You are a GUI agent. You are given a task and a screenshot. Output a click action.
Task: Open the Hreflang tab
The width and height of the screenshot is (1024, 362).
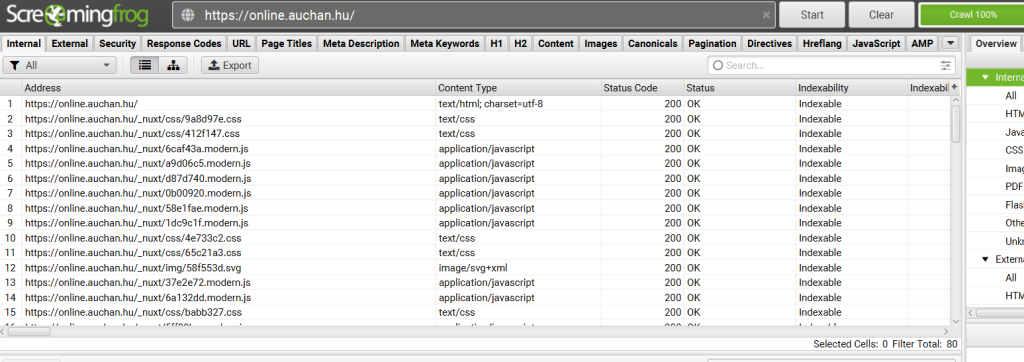tap(822, 44)
